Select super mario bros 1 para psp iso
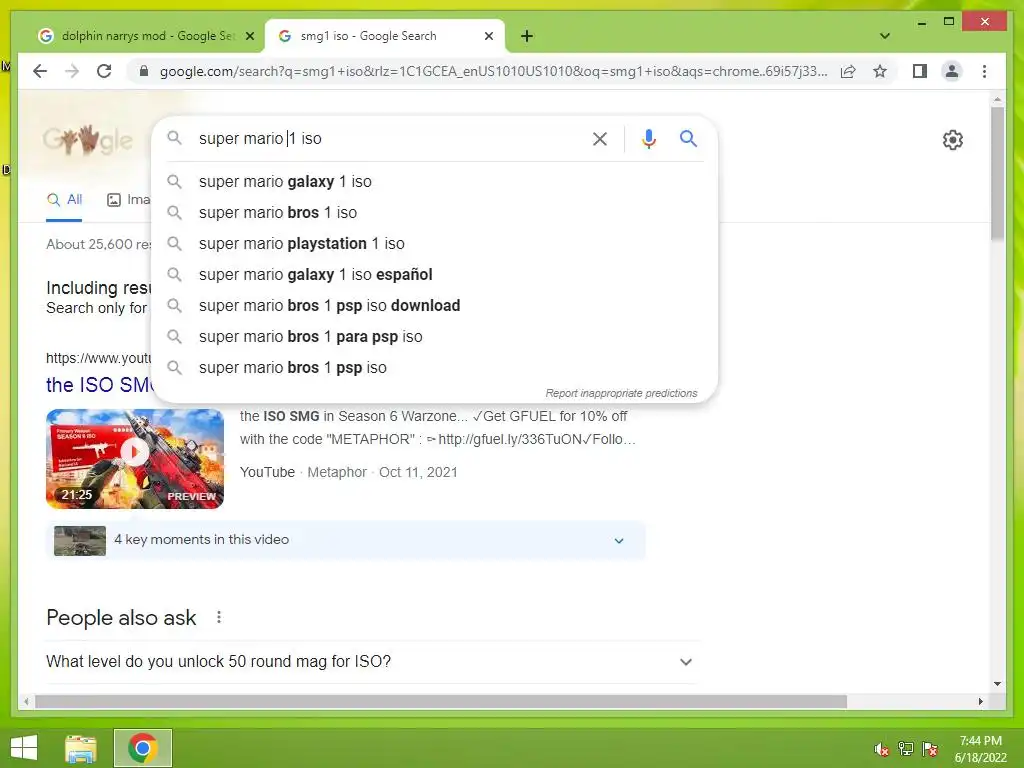 point(435,336)
